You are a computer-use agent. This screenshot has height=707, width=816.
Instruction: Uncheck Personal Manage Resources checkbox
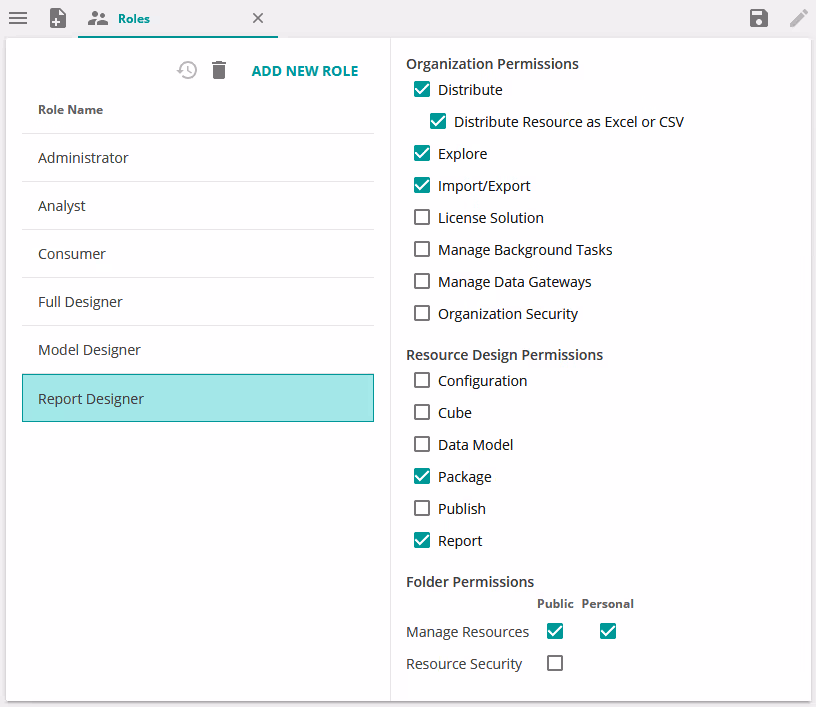pyautogui.click(x=608, y=631)
